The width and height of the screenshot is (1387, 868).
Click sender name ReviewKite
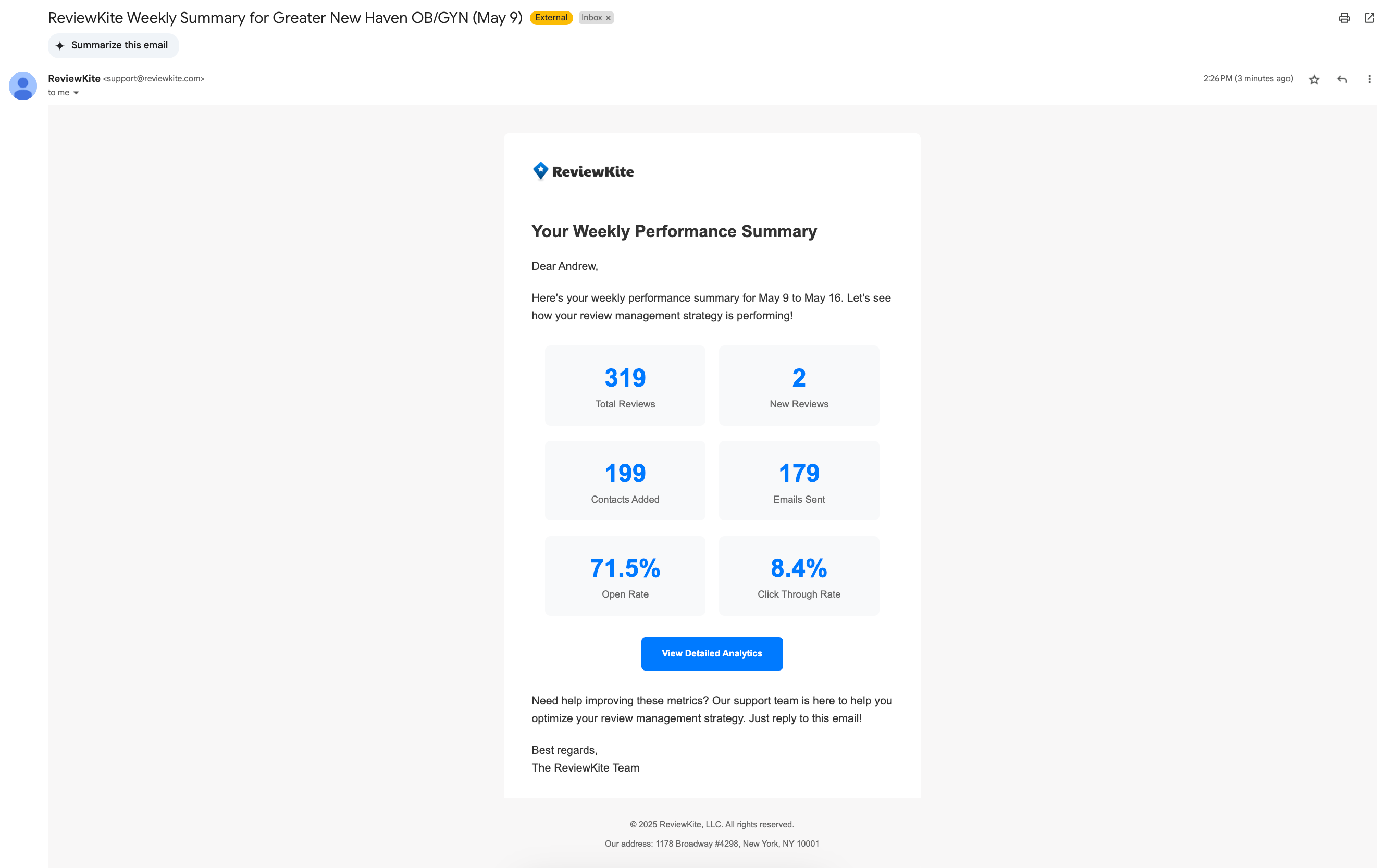point(74,78)
